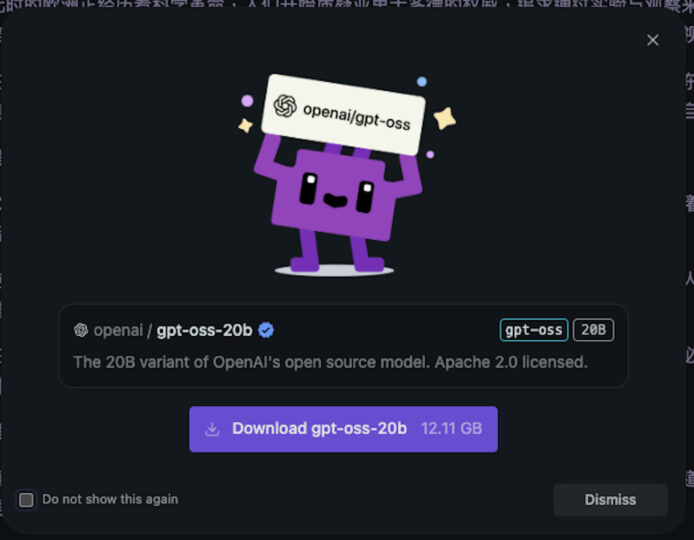This screenshot has height=540, width=694.
Task: Enable the Do not show this again checkbox
Action: pyautogui.click(x=27, y=499)
